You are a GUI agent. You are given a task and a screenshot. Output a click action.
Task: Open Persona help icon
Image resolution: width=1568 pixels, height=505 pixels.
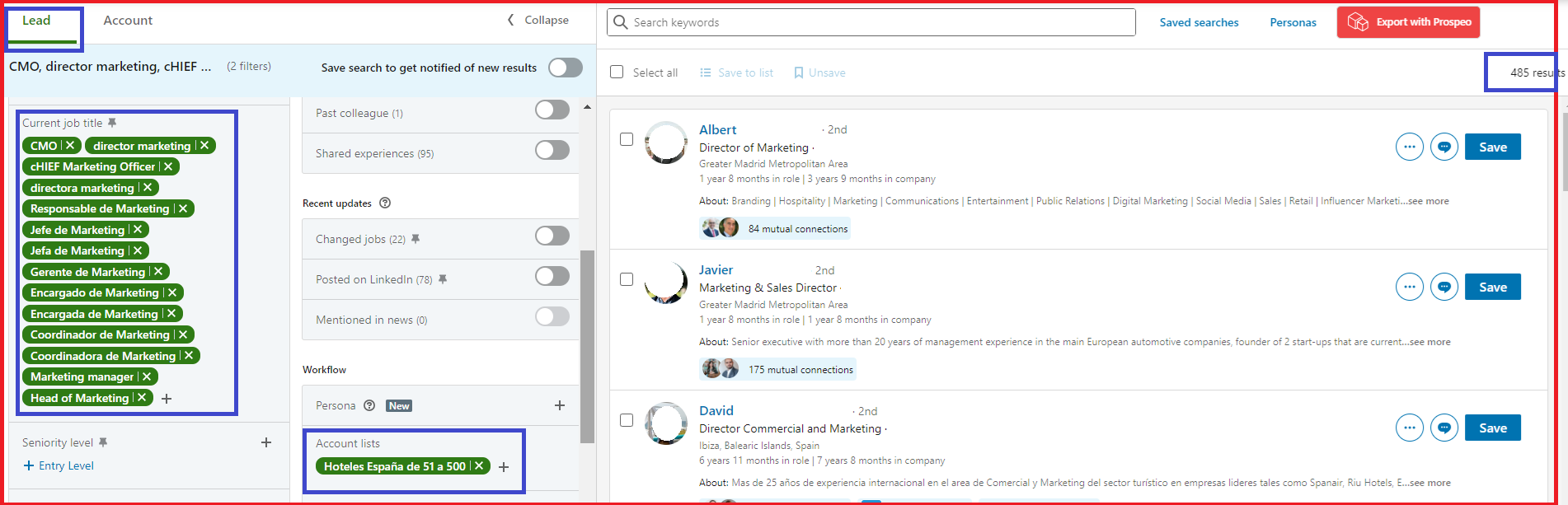coord(369,405)
